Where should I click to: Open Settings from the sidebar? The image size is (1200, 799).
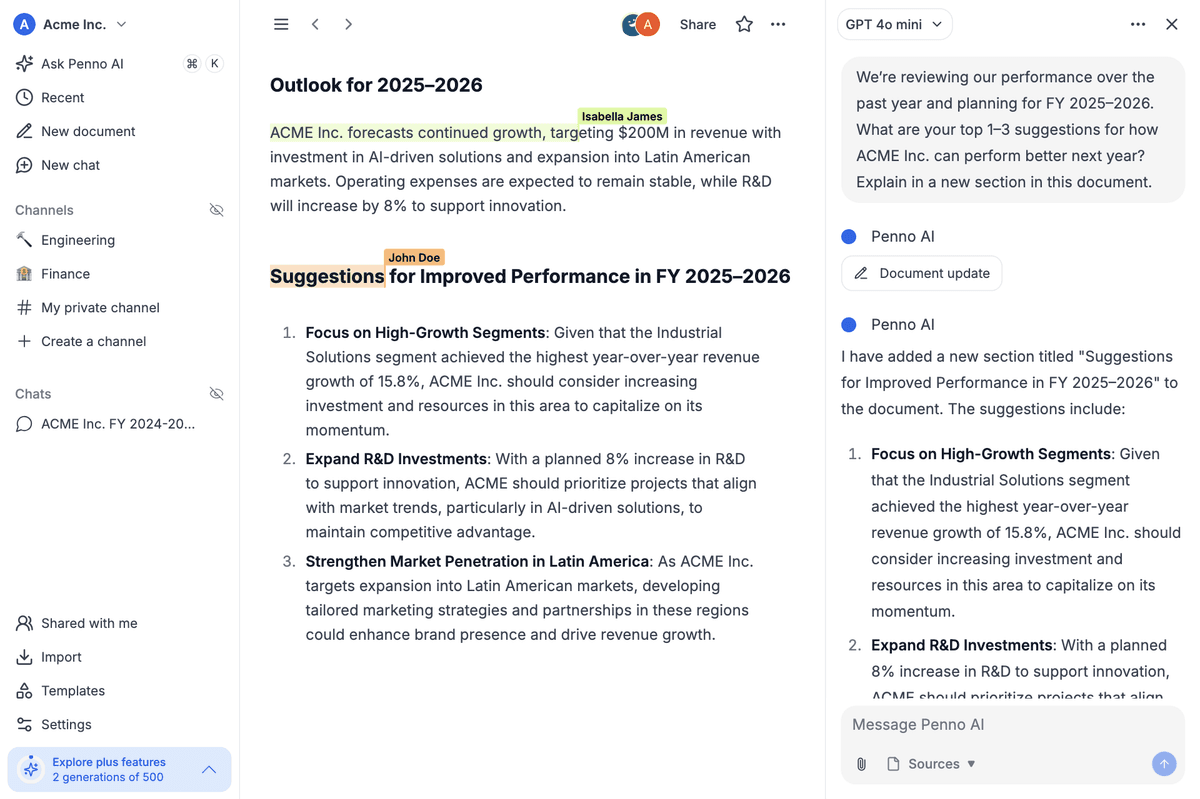[x=66, y=724]
